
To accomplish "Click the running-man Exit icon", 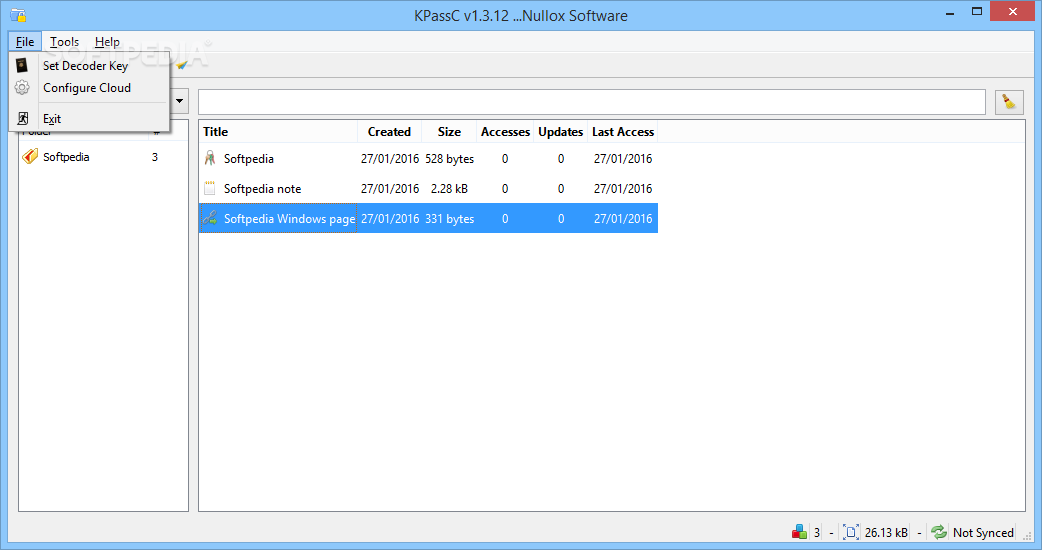I will [23, 118].
